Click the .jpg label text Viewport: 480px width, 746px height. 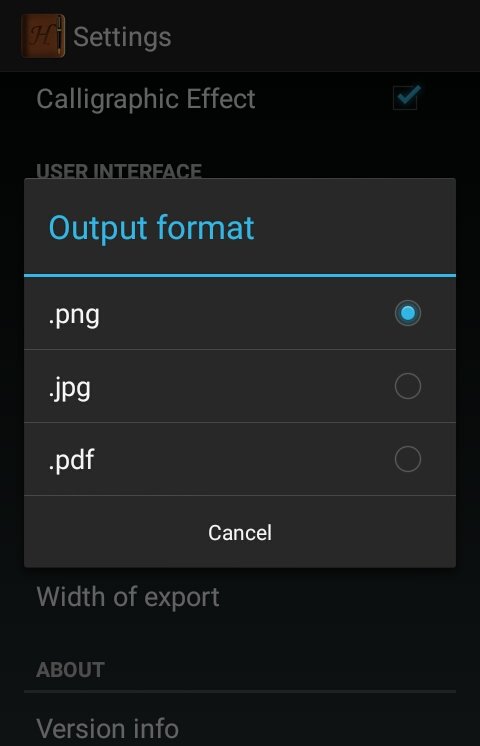tap(69, 388)
